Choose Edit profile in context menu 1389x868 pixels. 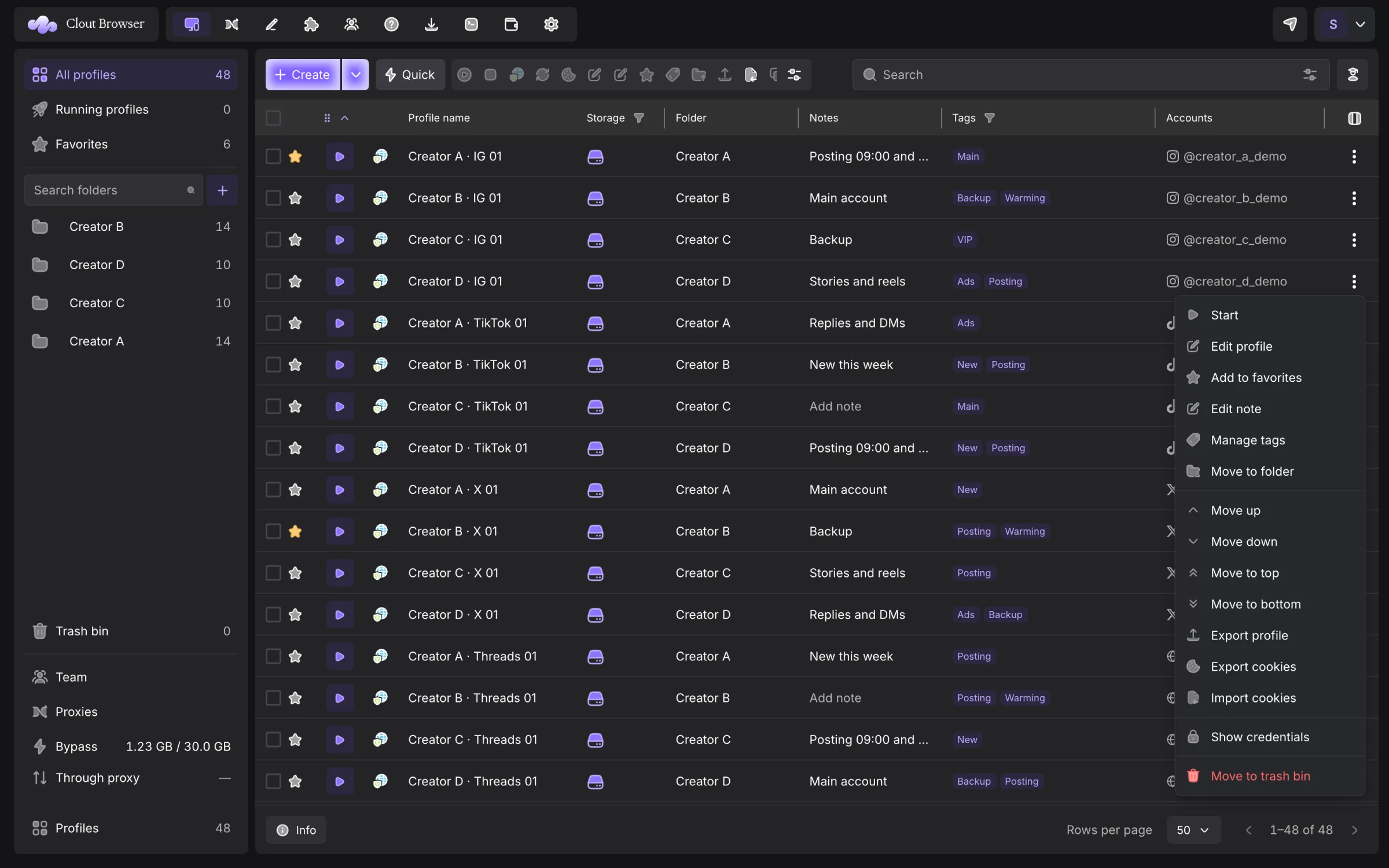click(1270, 347)
